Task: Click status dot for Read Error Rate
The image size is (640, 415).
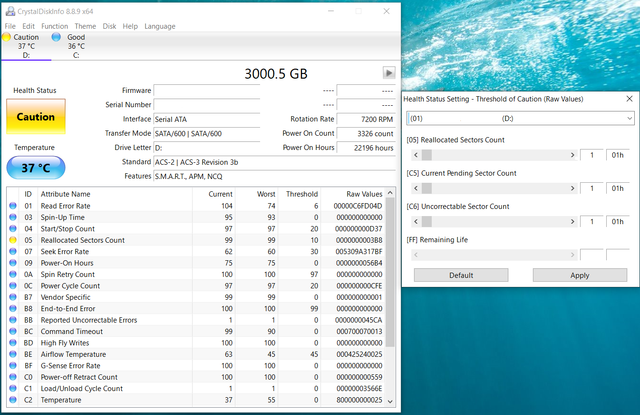Action: [13, 206]
